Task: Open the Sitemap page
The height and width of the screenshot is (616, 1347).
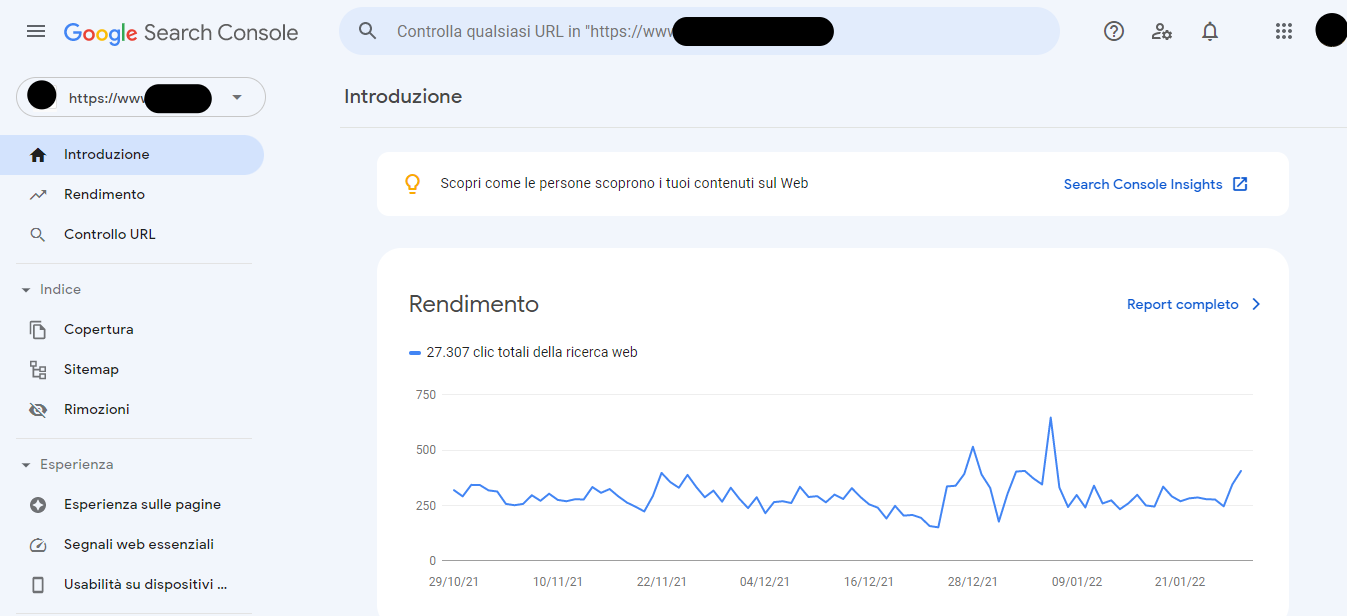Action: coord(91,370)
